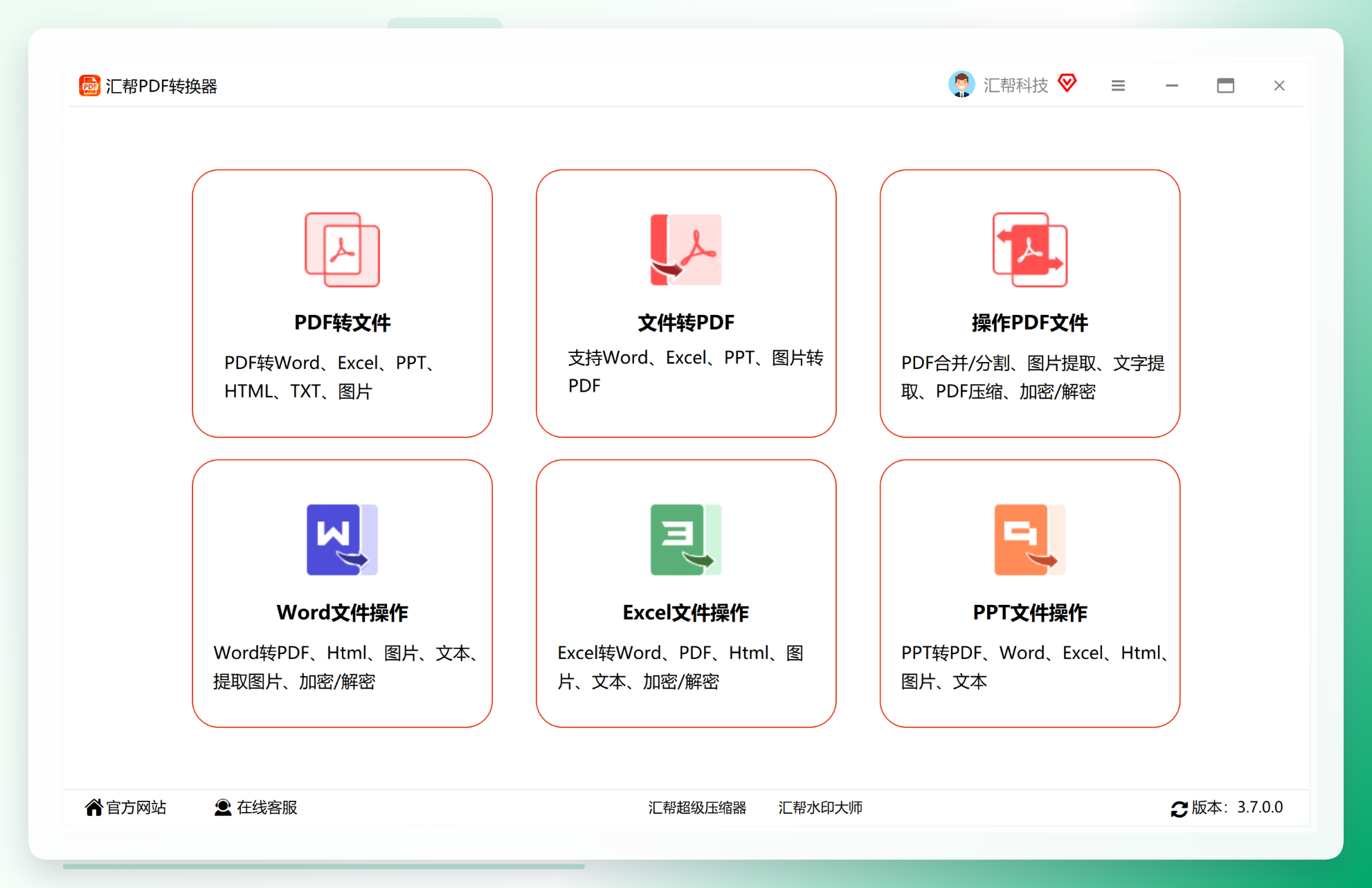Click description starting 'PPT转PDF、Word'

(x=1036, y=667)
